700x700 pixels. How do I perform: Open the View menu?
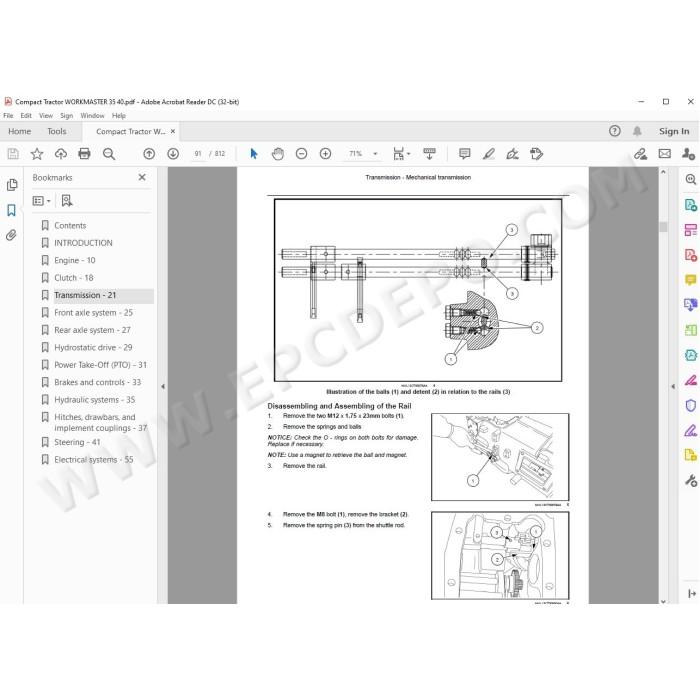[46, 116]
